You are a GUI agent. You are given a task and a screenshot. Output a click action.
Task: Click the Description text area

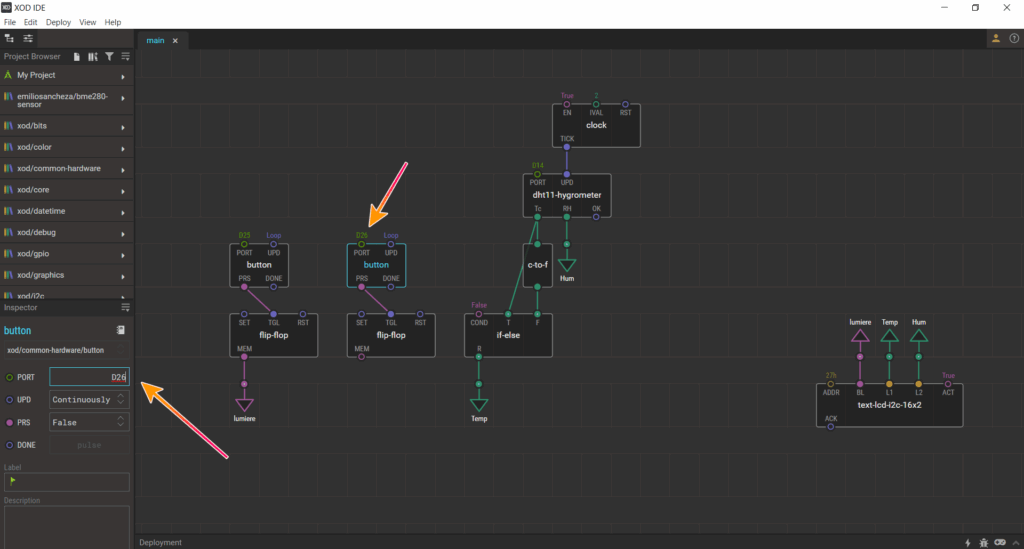pos(67,527)
